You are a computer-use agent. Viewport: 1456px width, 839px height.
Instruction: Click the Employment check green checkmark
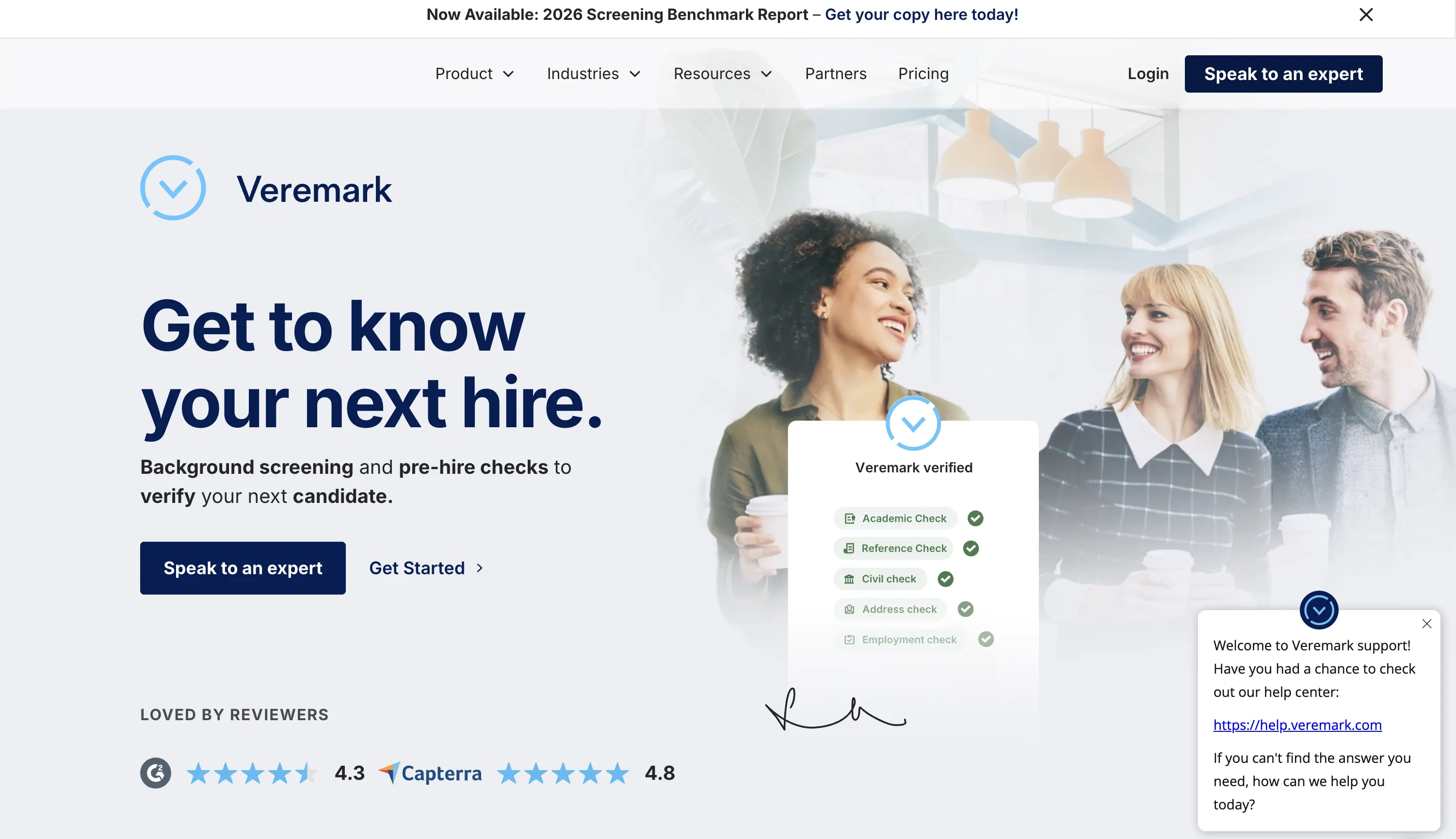(x=986, y=639)
